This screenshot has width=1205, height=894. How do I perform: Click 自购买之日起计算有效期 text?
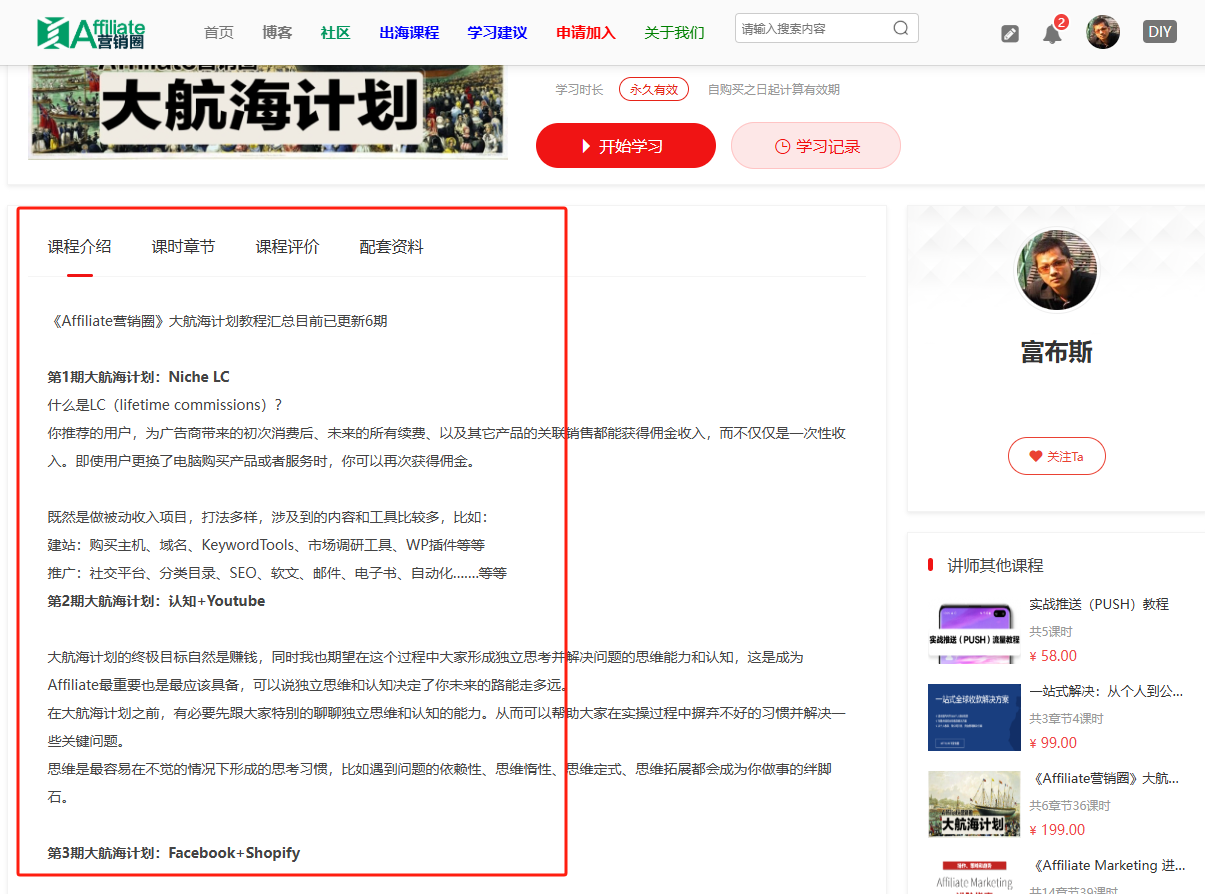tap(774, 89)
